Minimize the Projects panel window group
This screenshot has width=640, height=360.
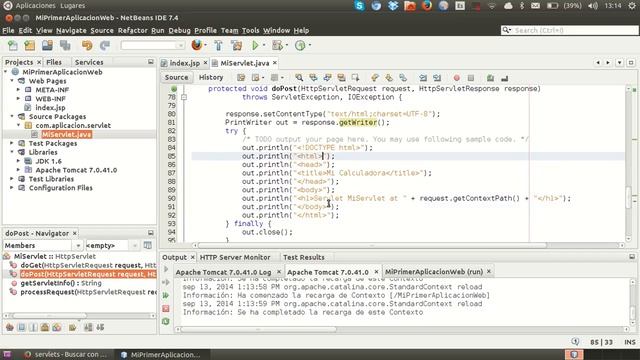tap(151, 62)
